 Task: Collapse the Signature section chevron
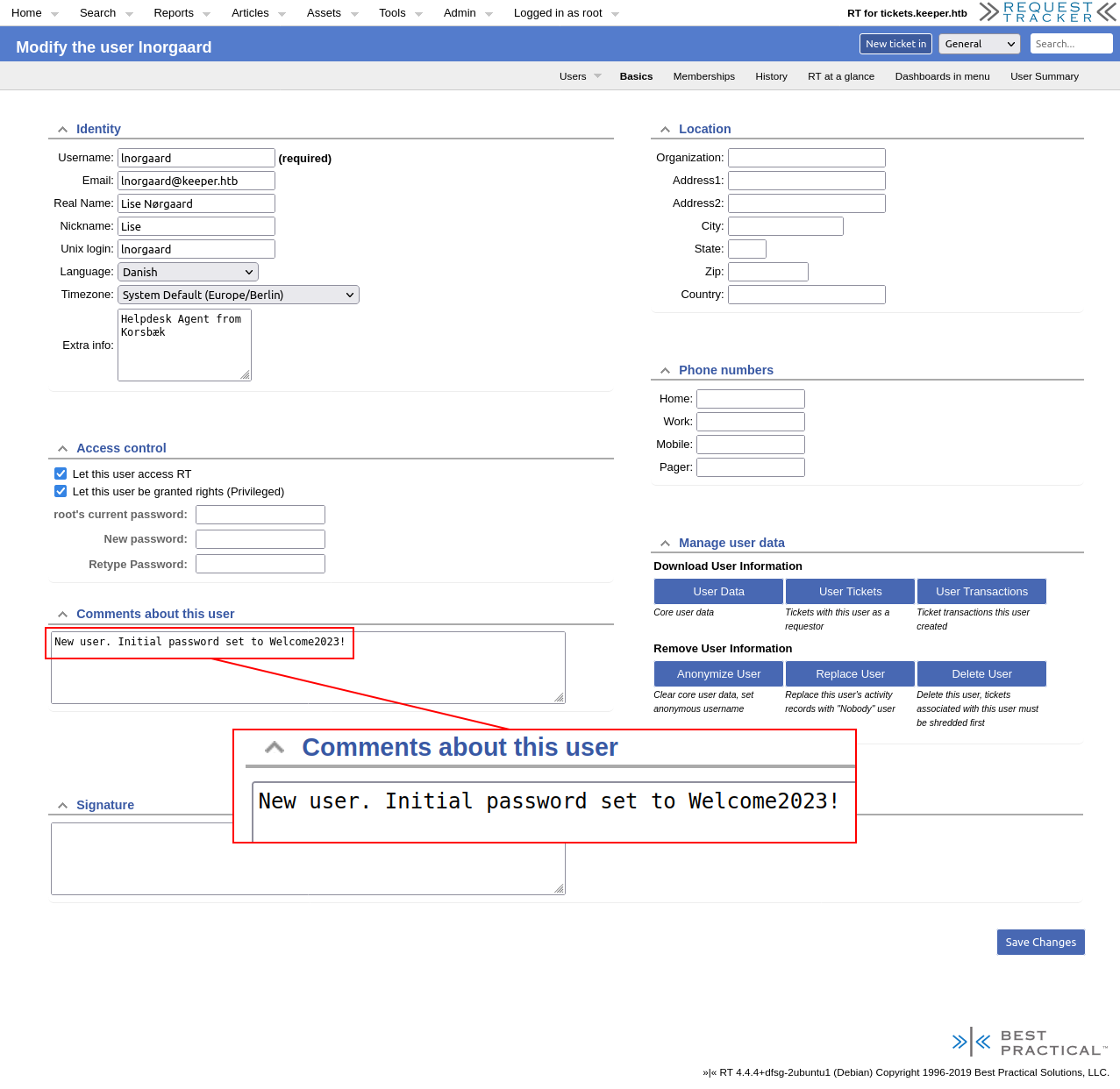62,806
